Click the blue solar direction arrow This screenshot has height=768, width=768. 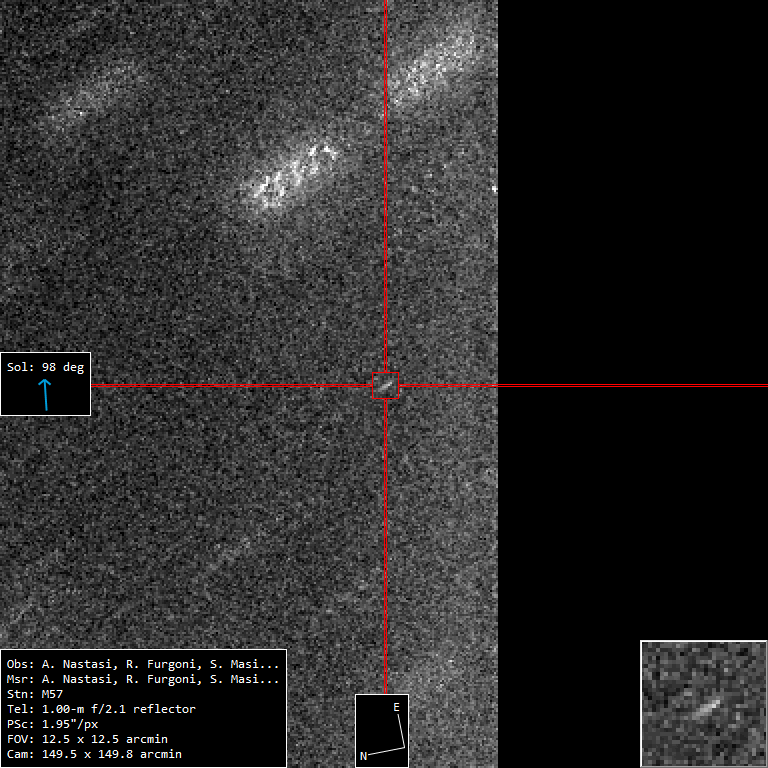45,395
